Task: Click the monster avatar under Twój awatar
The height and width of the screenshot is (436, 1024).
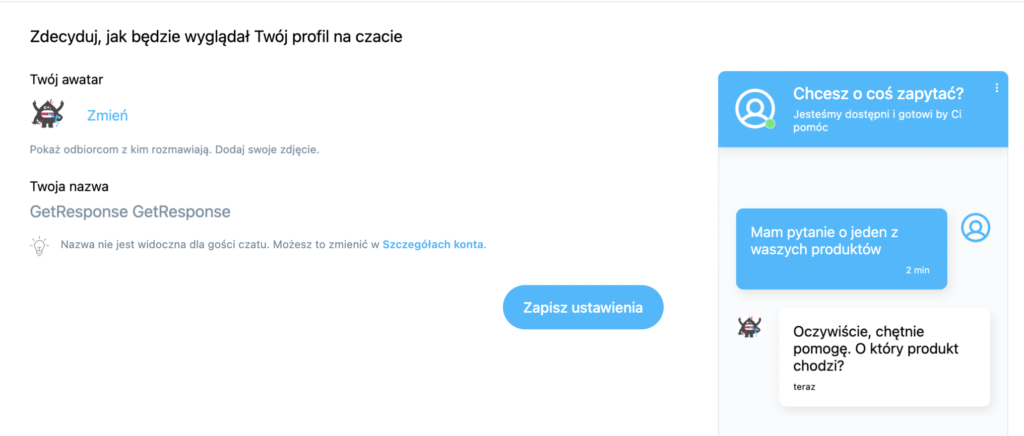Action: point(47,112)
